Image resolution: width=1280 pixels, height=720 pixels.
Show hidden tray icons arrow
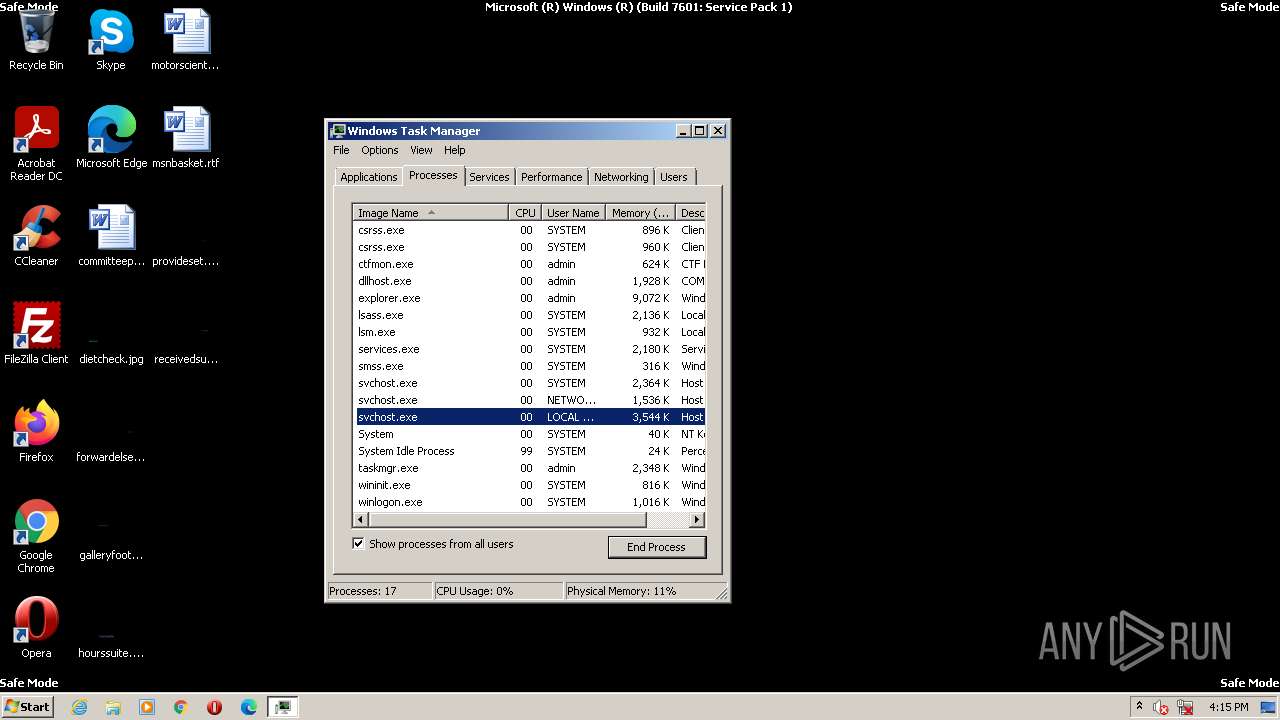1139,707
